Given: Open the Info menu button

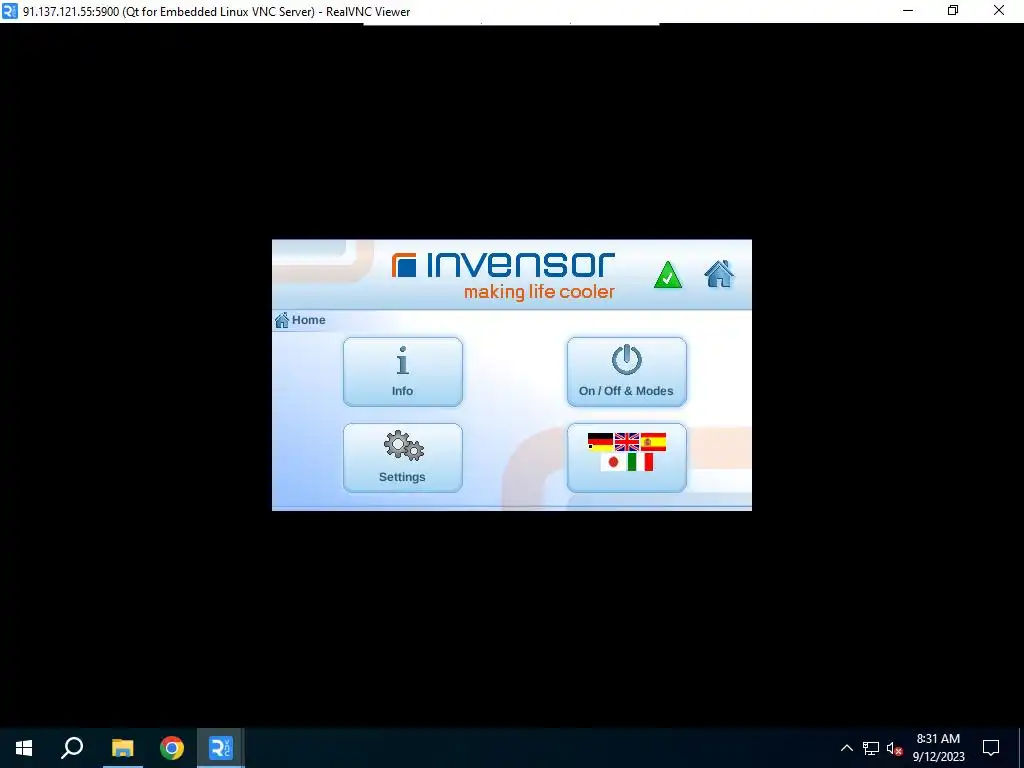Looking at the screenshot, I should pyautogui.click(x=402, y=372).
